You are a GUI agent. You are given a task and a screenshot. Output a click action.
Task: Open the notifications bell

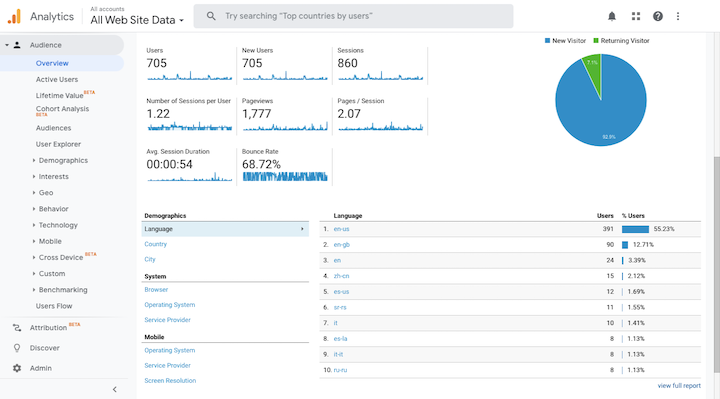612,17
